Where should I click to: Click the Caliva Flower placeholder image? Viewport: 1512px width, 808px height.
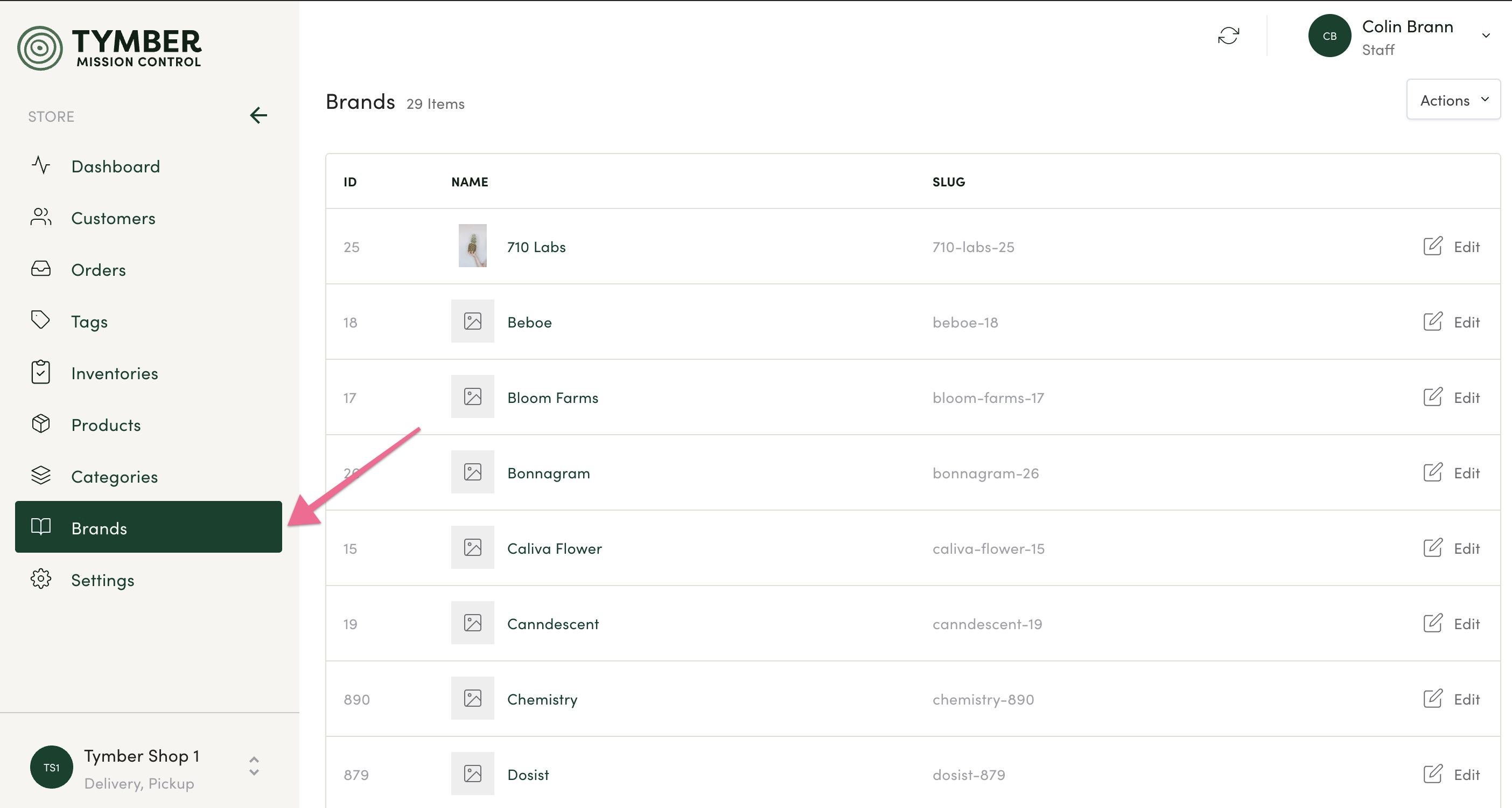pos(473,548)
